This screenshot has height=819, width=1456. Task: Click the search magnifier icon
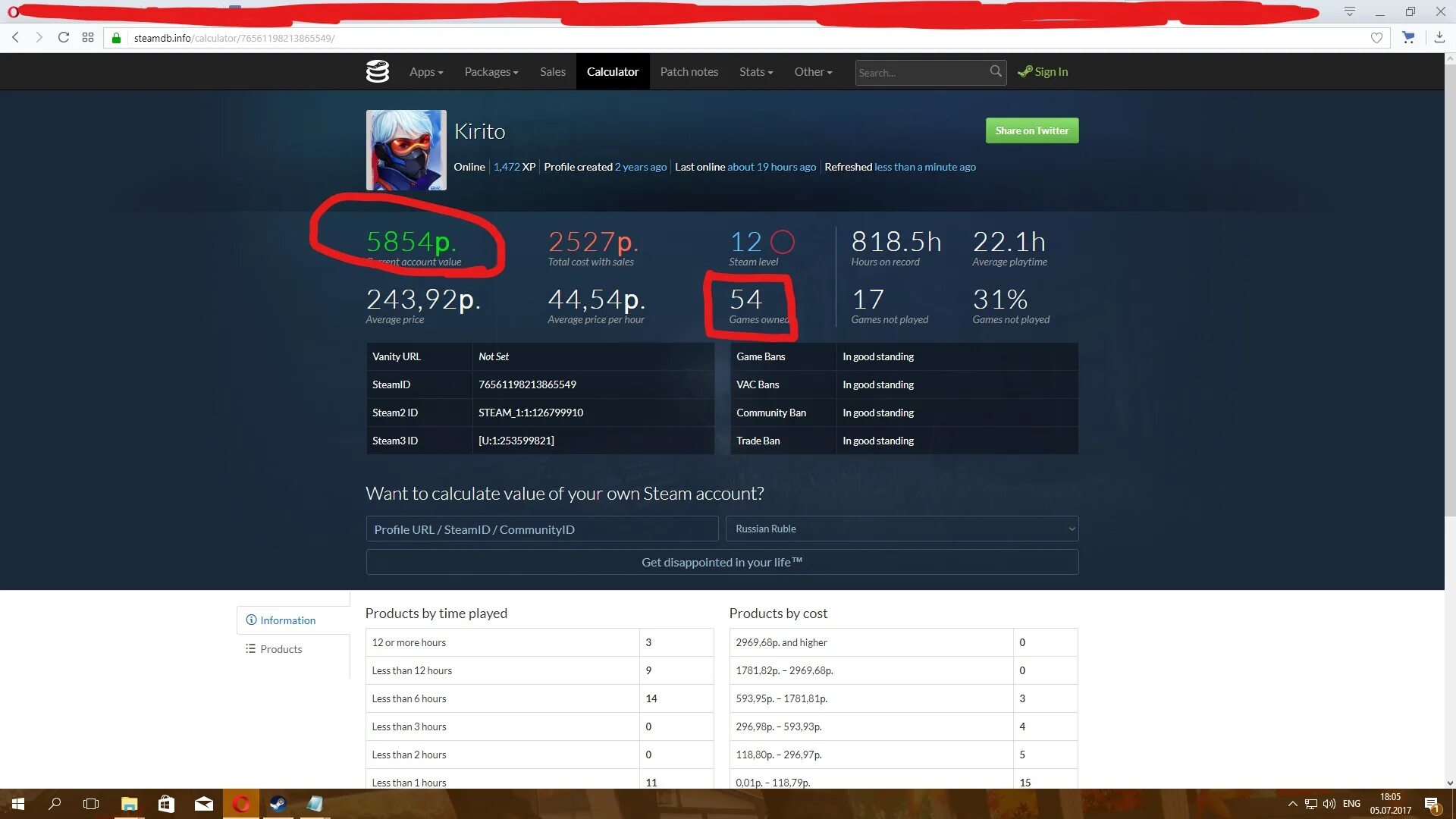pos(996,71)
